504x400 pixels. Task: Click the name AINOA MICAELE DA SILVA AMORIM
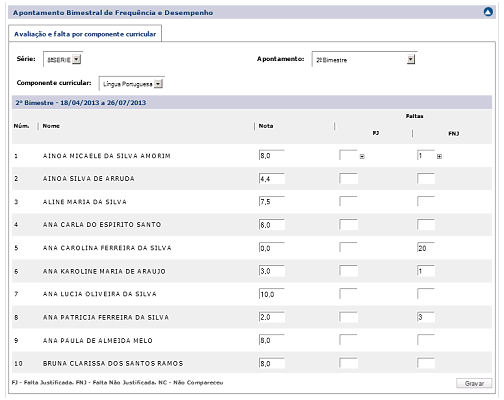pyautogui.click(x=107, y=156)
